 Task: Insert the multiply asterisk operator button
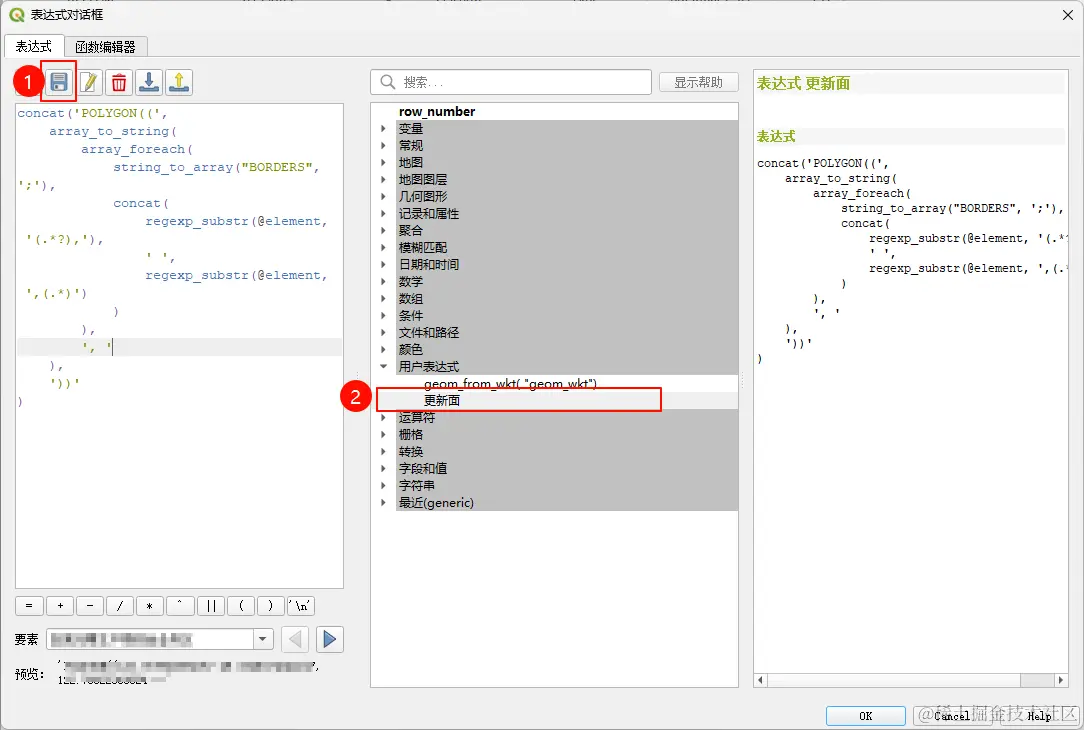coord(149,606)
